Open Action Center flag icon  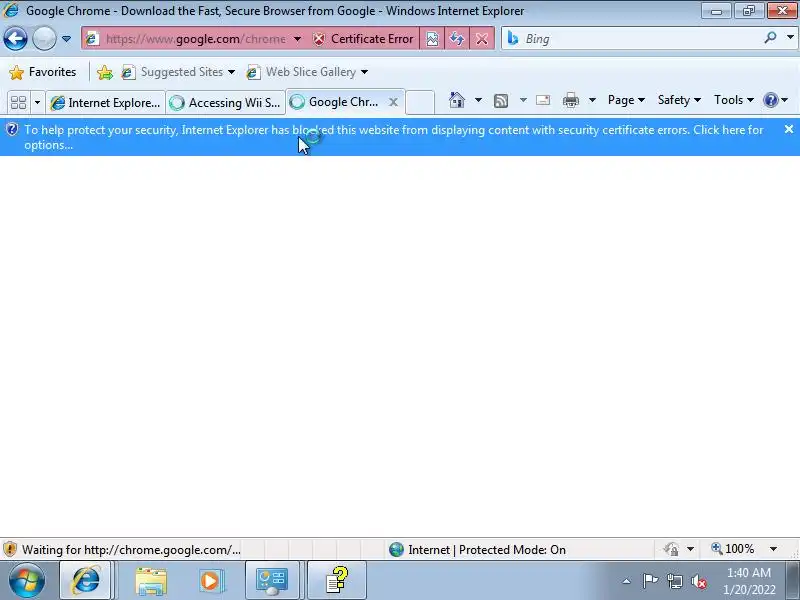click(650, 581)
